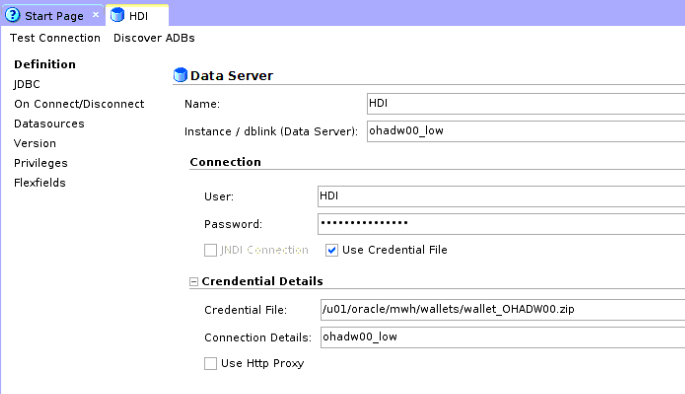The image size is (685, 394).
Task: Open the Datasources section
Action: [x=49, y=124]
